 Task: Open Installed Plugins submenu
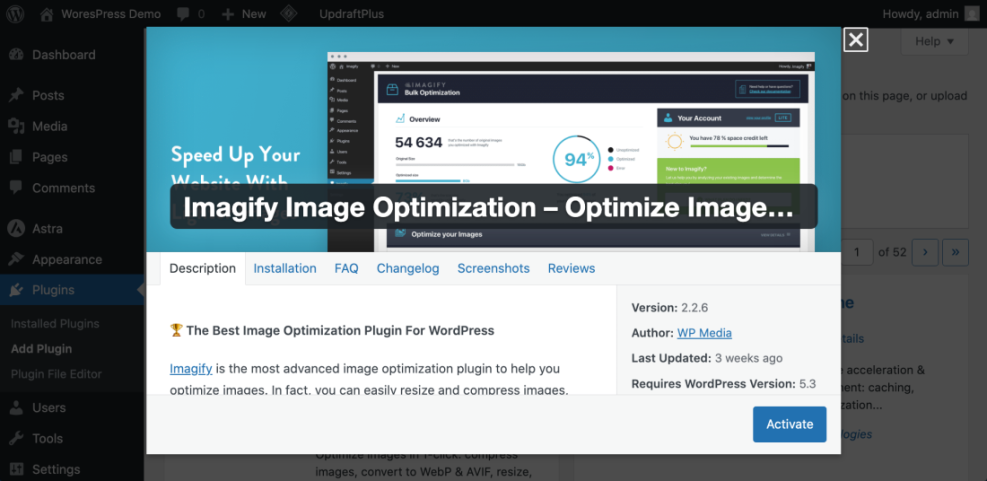(x=55, y=324)
